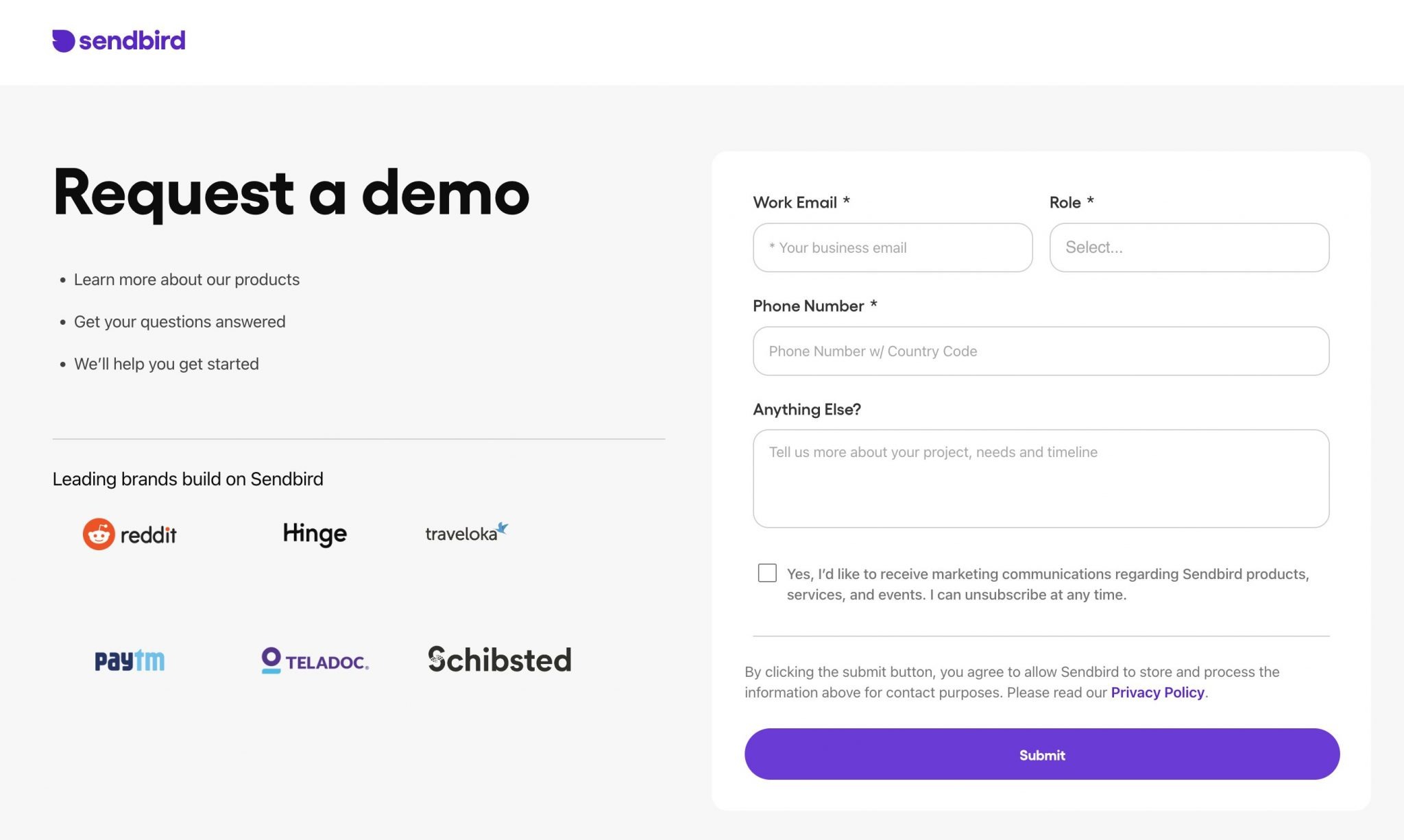Click the Sendbird logo in the header

[118, 40]
